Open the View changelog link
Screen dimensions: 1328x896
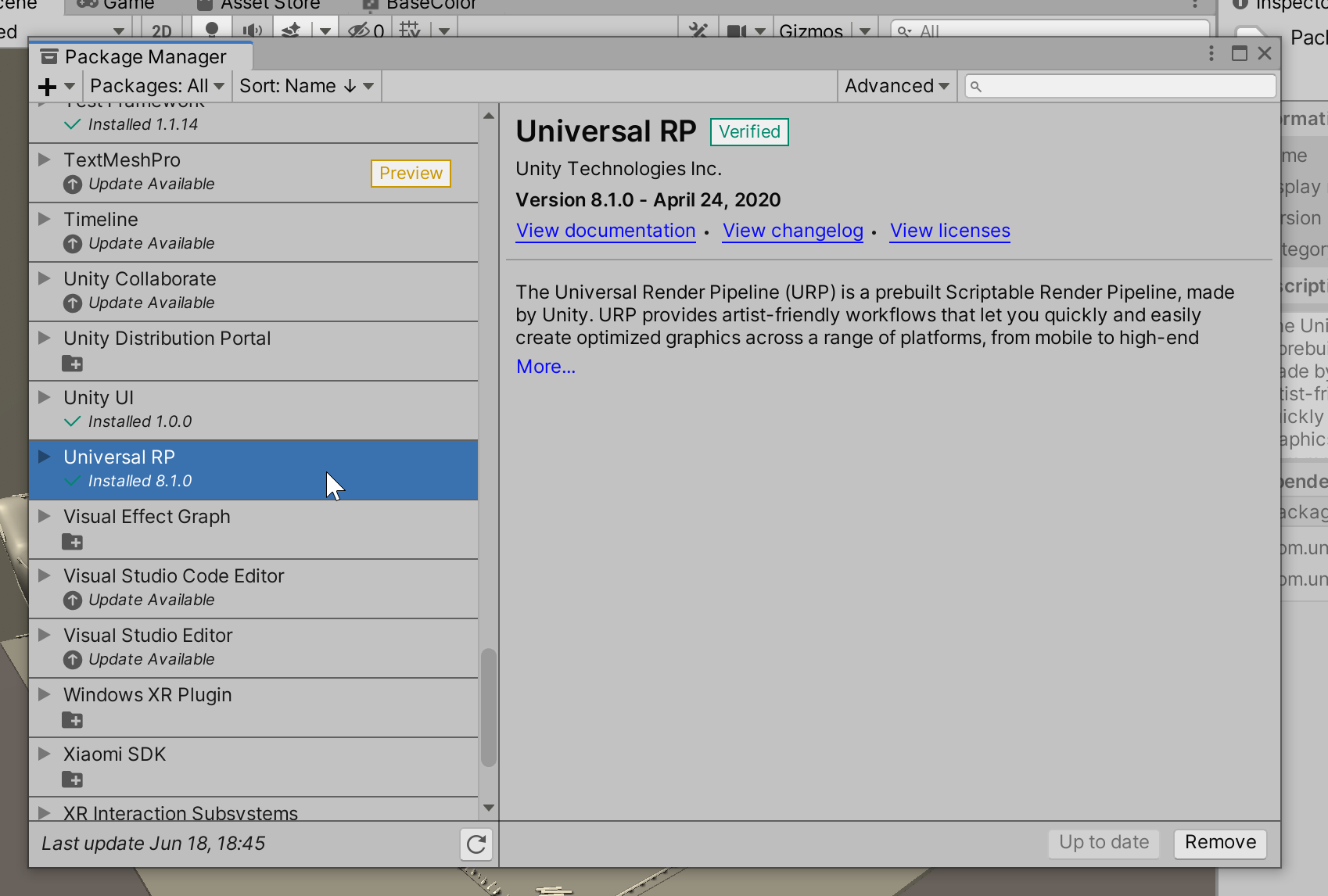point(793,231)
